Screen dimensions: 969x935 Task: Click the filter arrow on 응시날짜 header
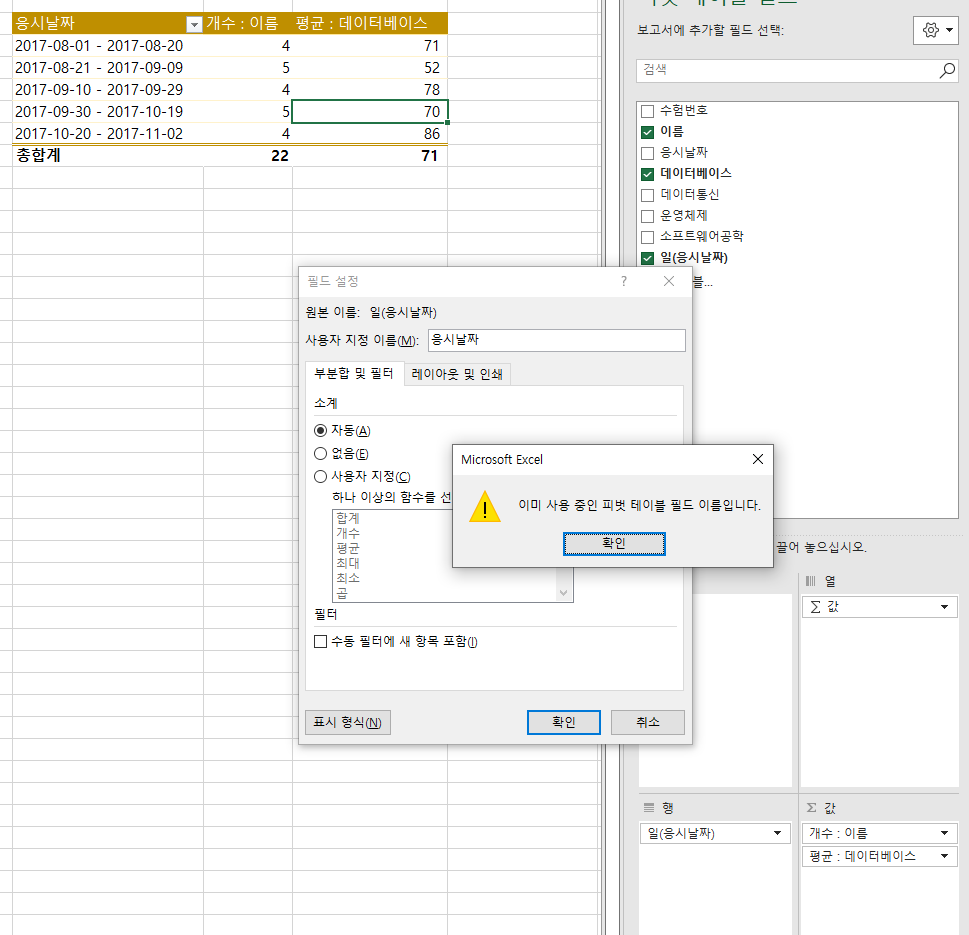pos(194,24)
